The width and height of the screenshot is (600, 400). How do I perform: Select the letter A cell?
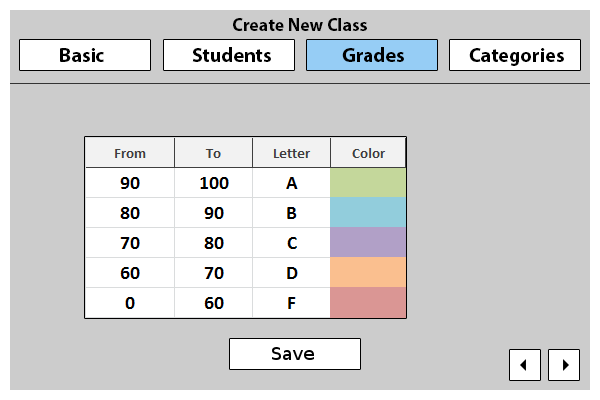(292, 183)
